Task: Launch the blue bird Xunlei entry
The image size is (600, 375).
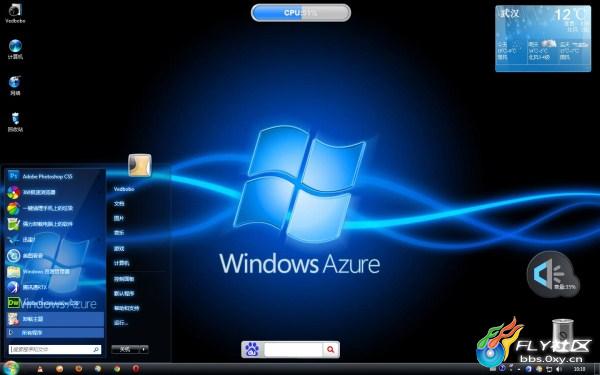Action: (x=55, y=240)
